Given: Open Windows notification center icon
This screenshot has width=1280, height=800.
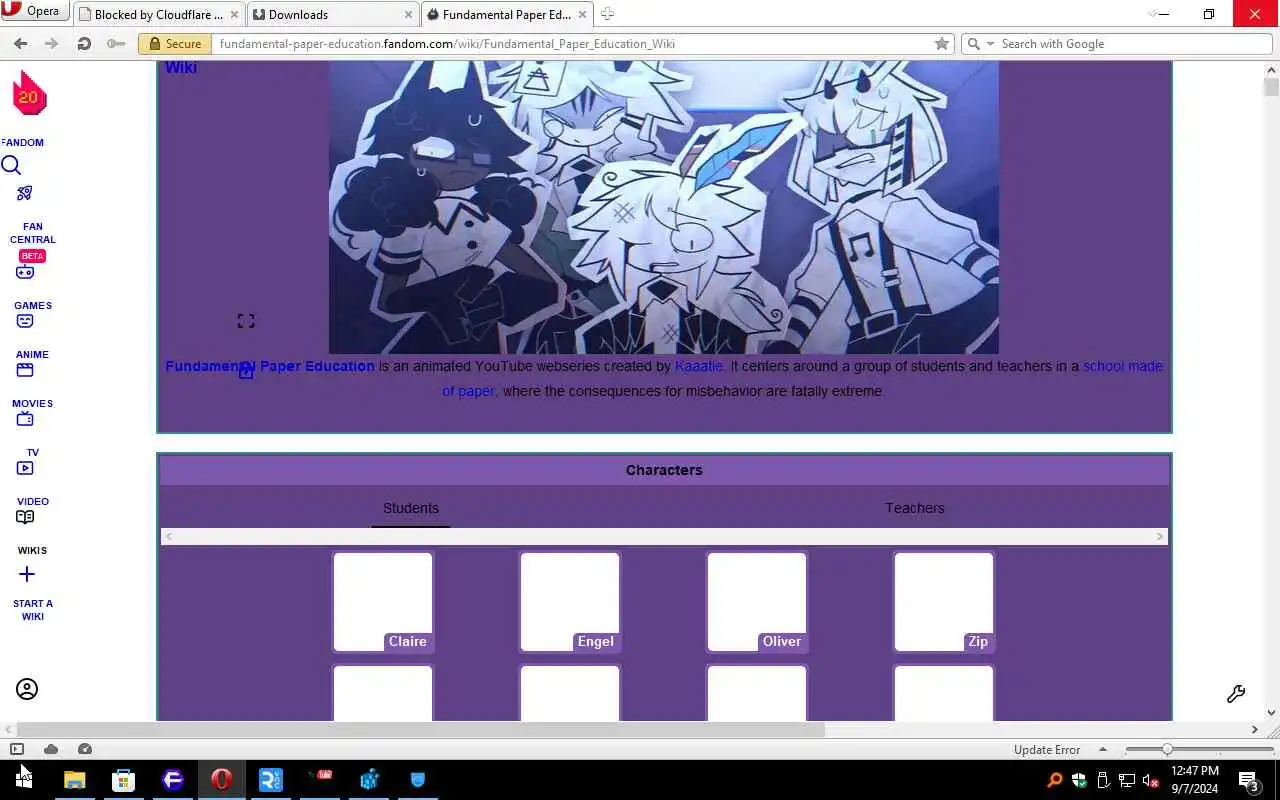Looking at the screenshot, I should (x=1248, y=780).
